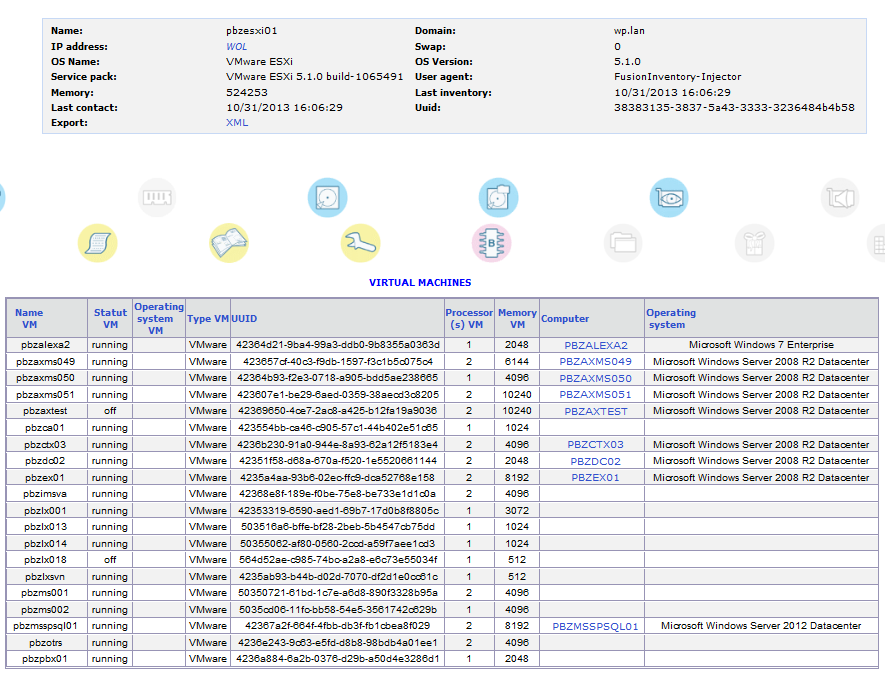885x675 pixels.
Task: Open the PBZAXMS050 computer link
Action: [595, 378]
